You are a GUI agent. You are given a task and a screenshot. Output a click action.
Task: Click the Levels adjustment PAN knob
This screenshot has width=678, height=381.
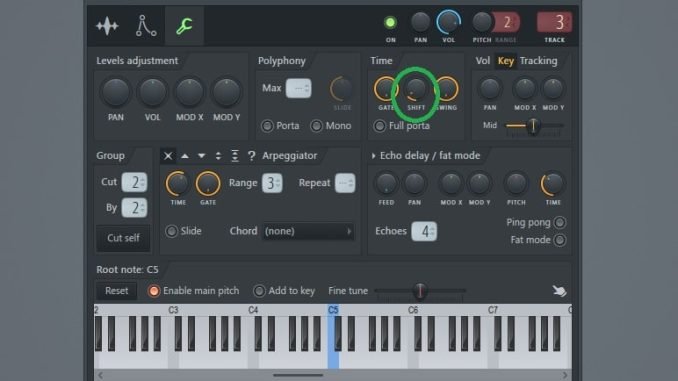click(115, 92)
